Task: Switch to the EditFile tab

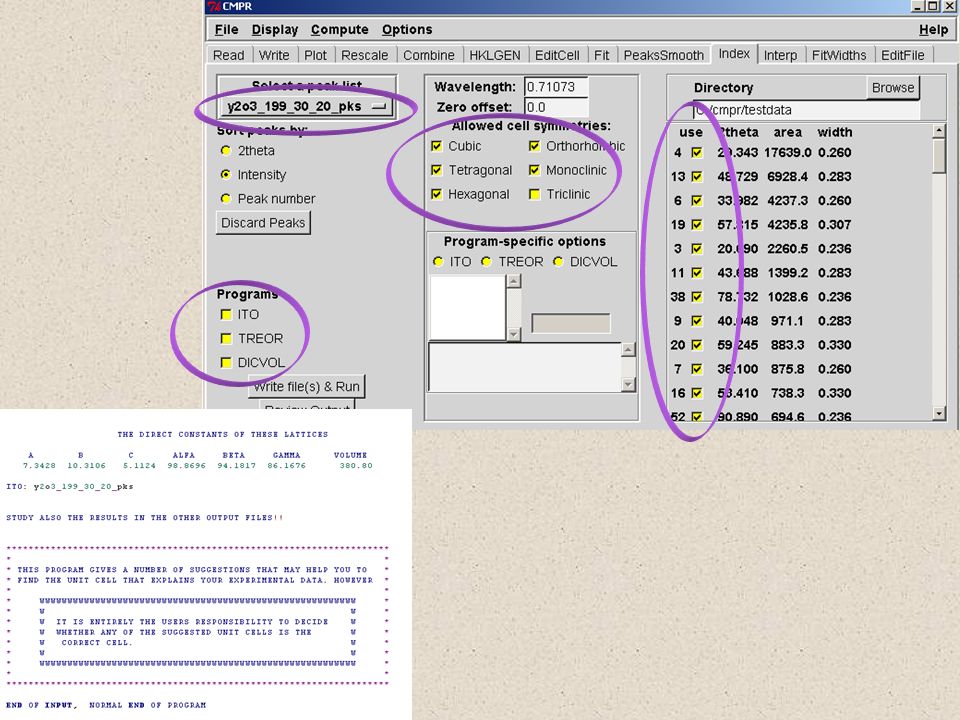Action: tap(902, 55)
